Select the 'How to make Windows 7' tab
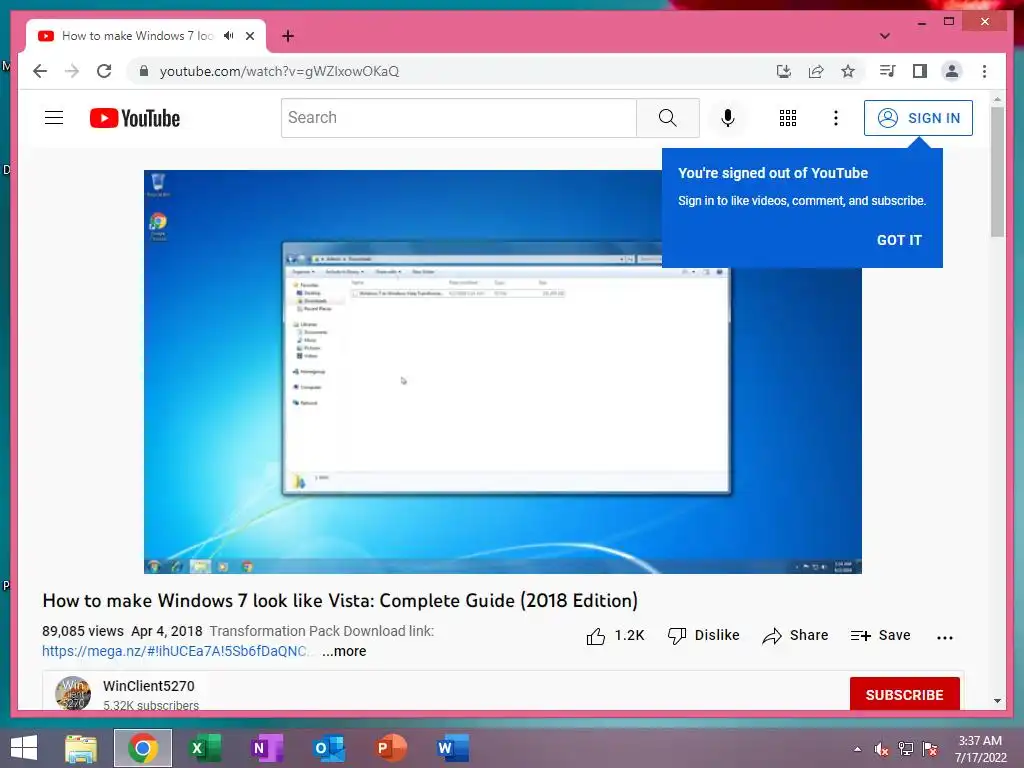This screenshot has height=768, width=1024. [x=137, y=36]
